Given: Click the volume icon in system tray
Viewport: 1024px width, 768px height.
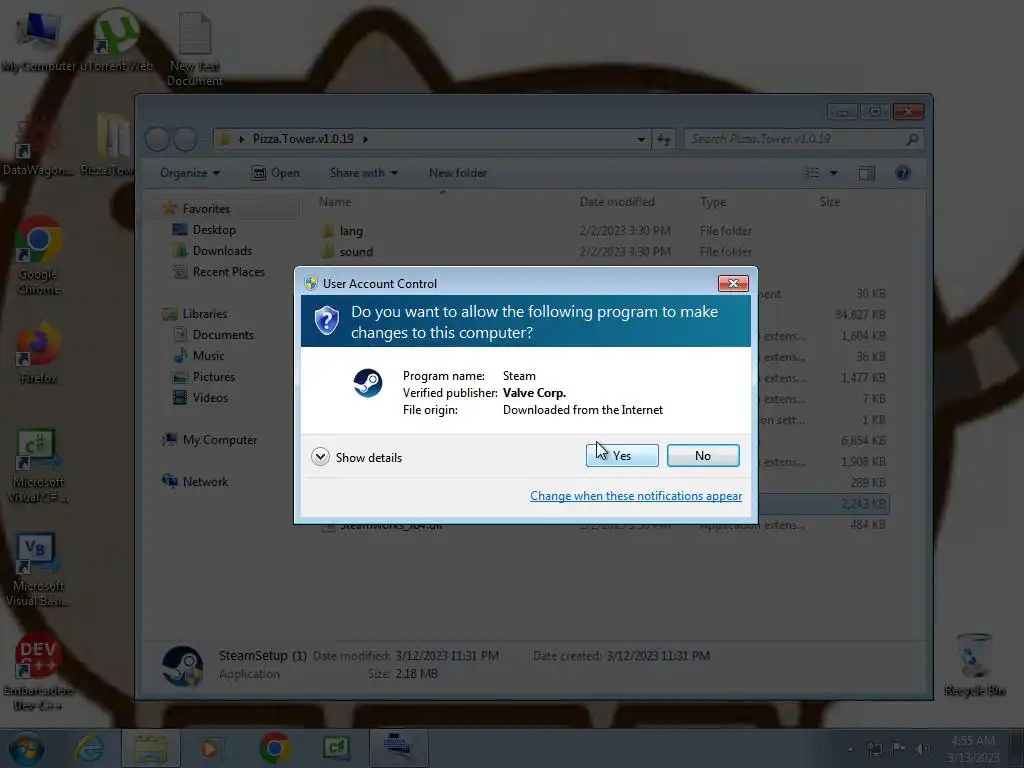Looking at the screenshot, I should coord(923,749).
